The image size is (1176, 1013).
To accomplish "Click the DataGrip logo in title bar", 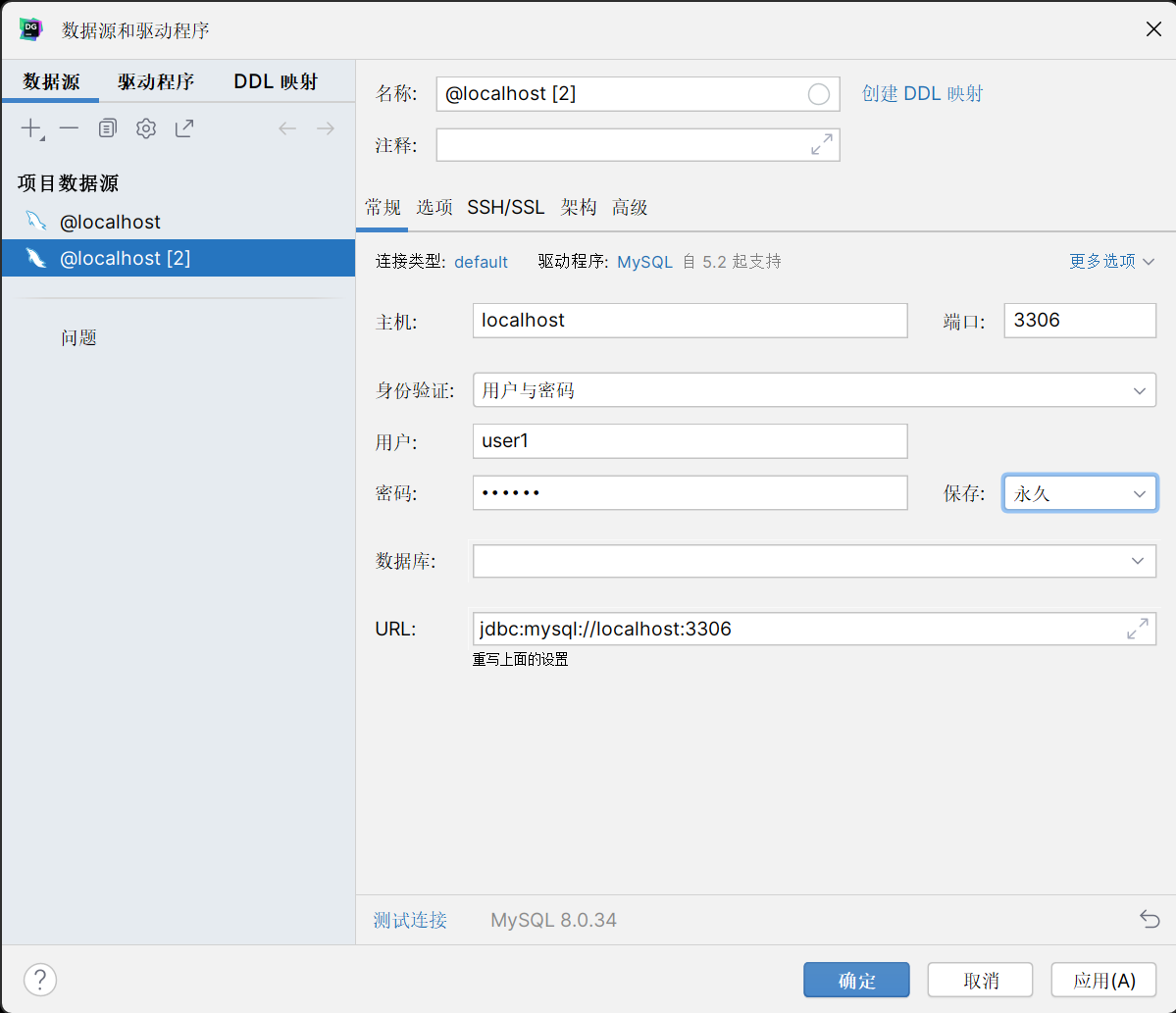I will [x=30, y=30].
